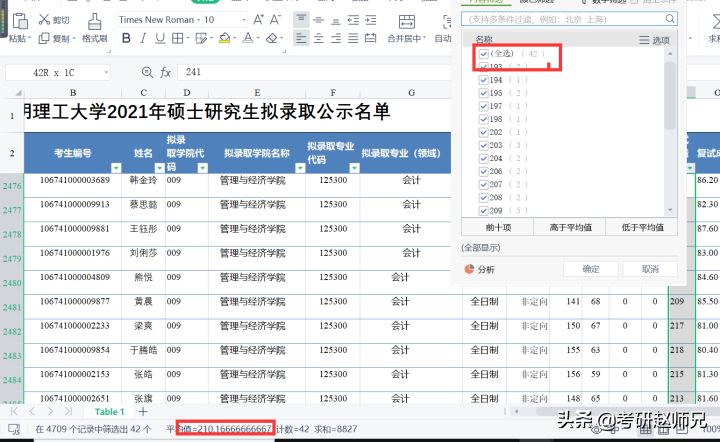Viewport: 720px width, 442px height.
Task: Center text horizontally
Action: click(319, 38)
